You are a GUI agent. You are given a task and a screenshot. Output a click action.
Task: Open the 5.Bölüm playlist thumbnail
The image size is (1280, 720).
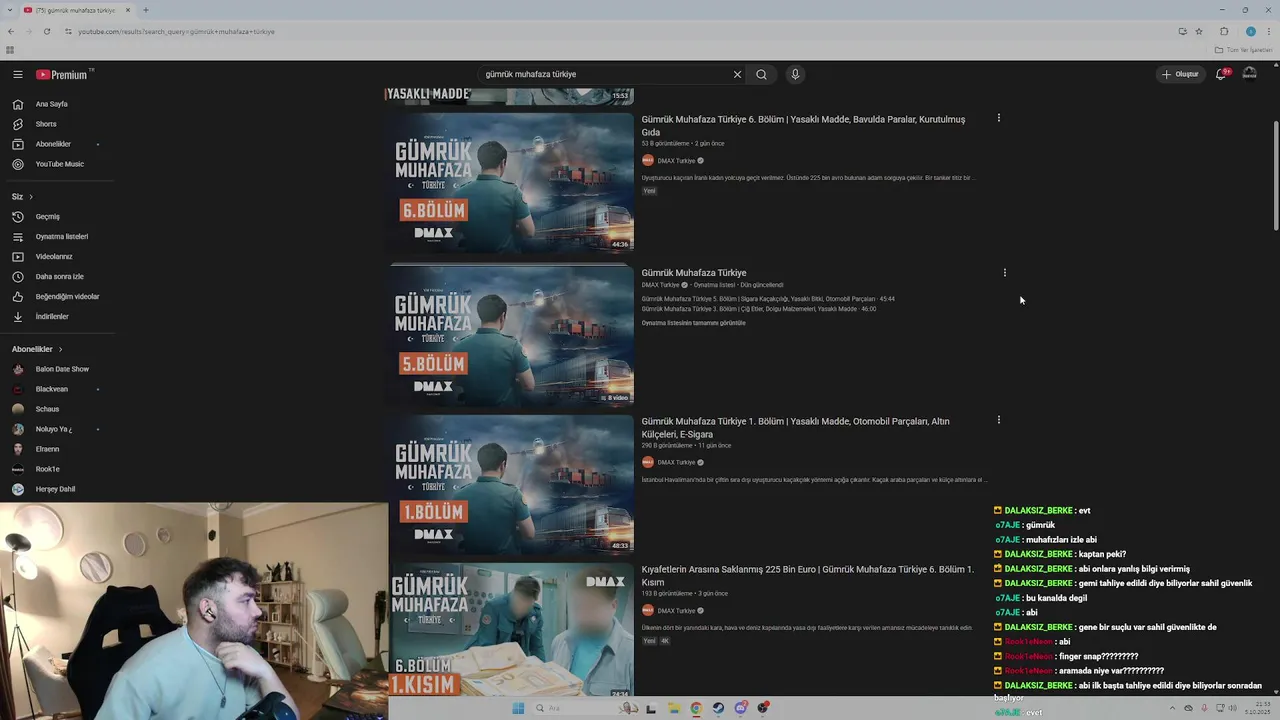tap(511, 336)
